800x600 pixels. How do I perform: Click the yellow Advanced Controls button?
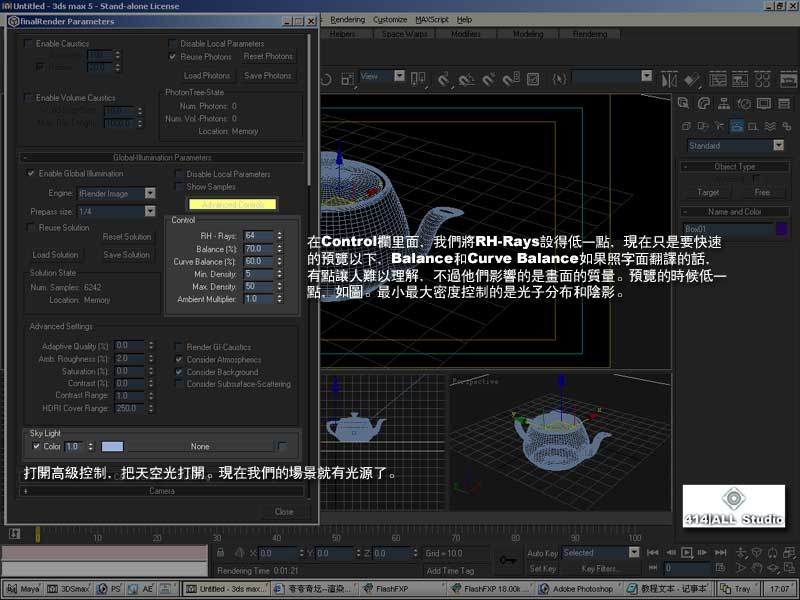[233, 204]
